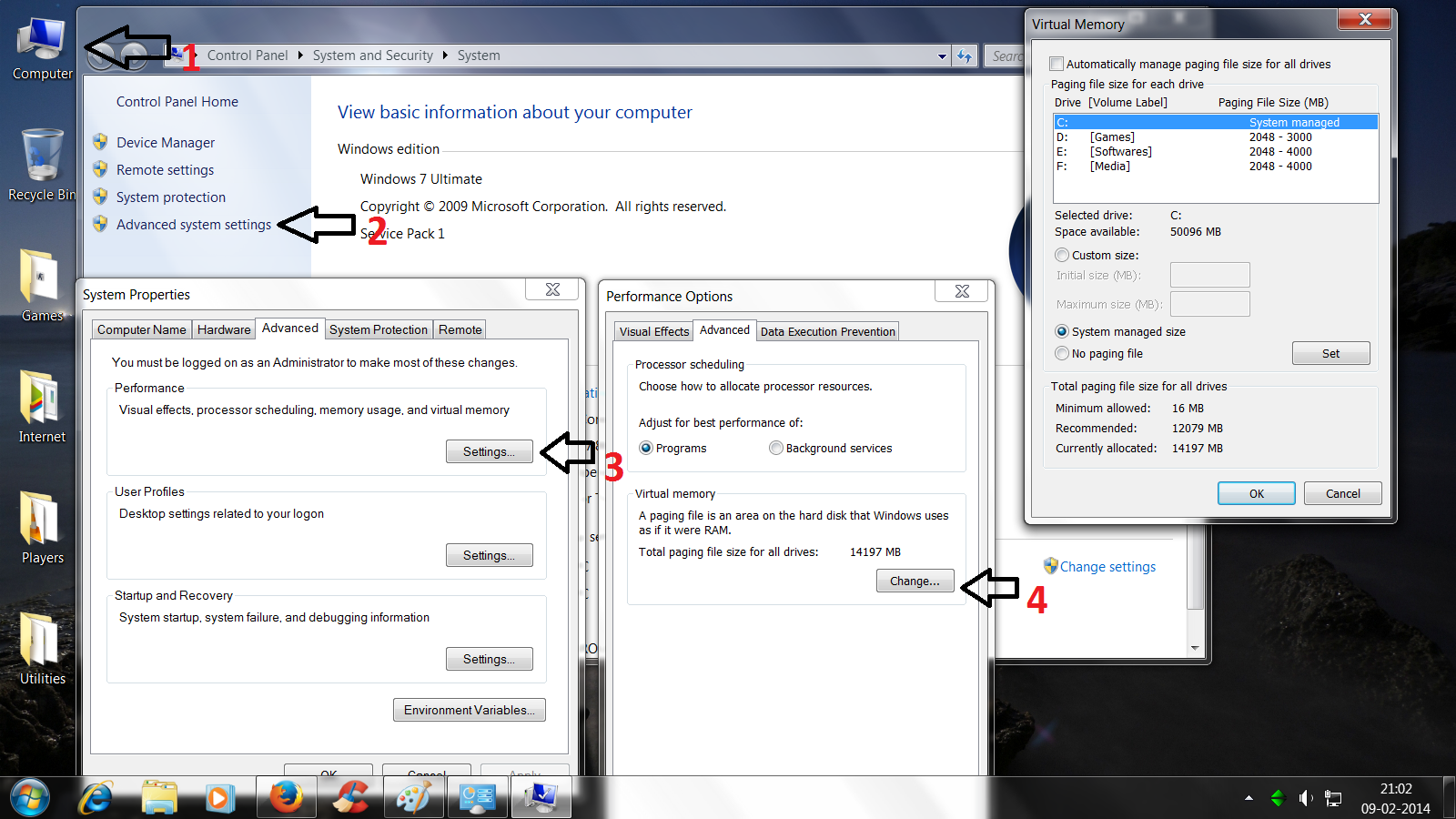The height and width of the screenshot is (819, 1456).
Task: Open the address bar history dropdown
Action: click(x=942, y=56)
